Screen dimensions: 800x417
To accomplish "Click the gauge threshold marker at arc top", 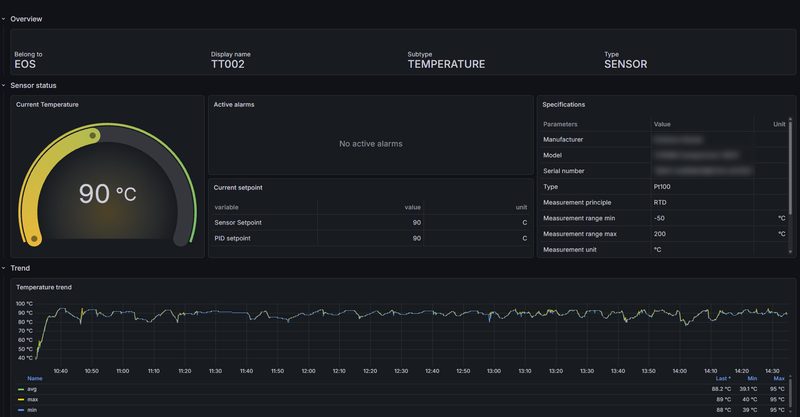I will [93, 135].
